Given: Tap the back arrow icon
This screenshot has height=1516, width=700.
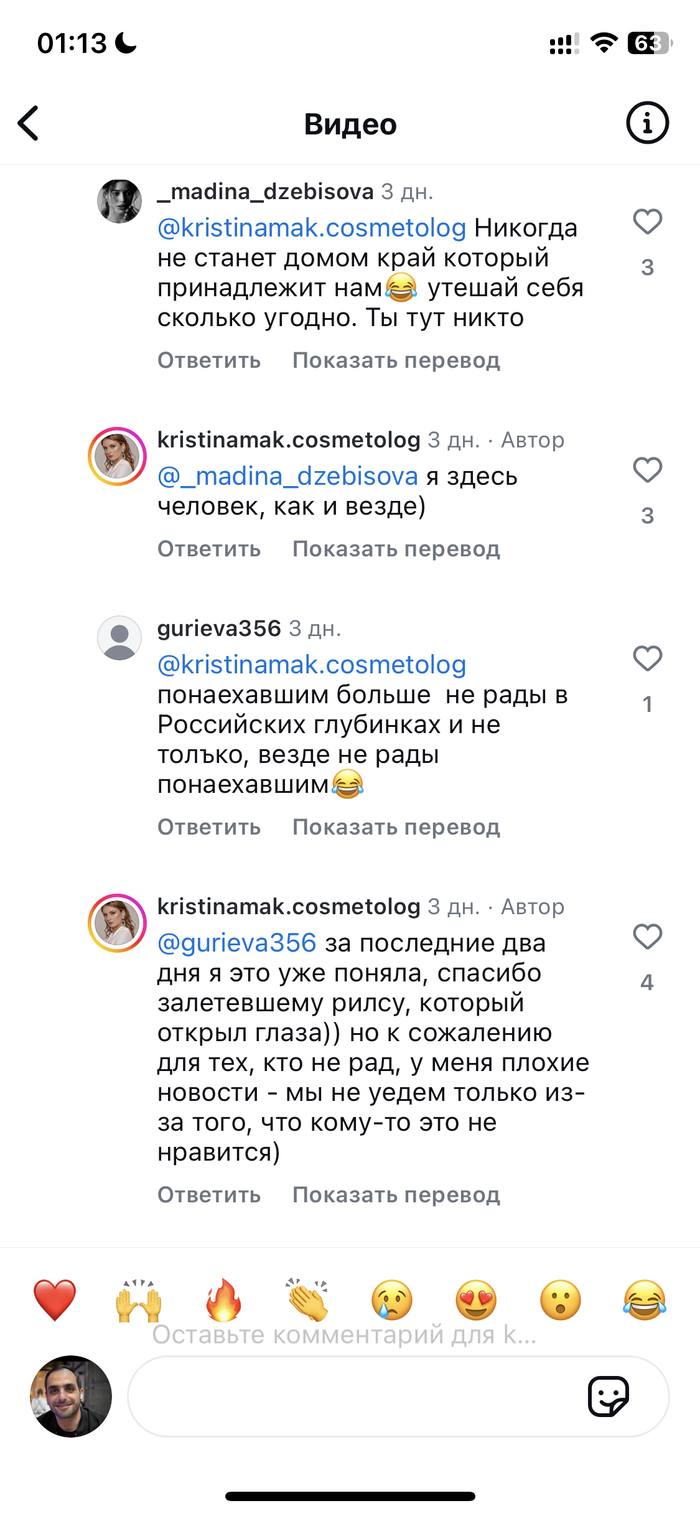Looking at the screenshot, I should pos(29,124).
